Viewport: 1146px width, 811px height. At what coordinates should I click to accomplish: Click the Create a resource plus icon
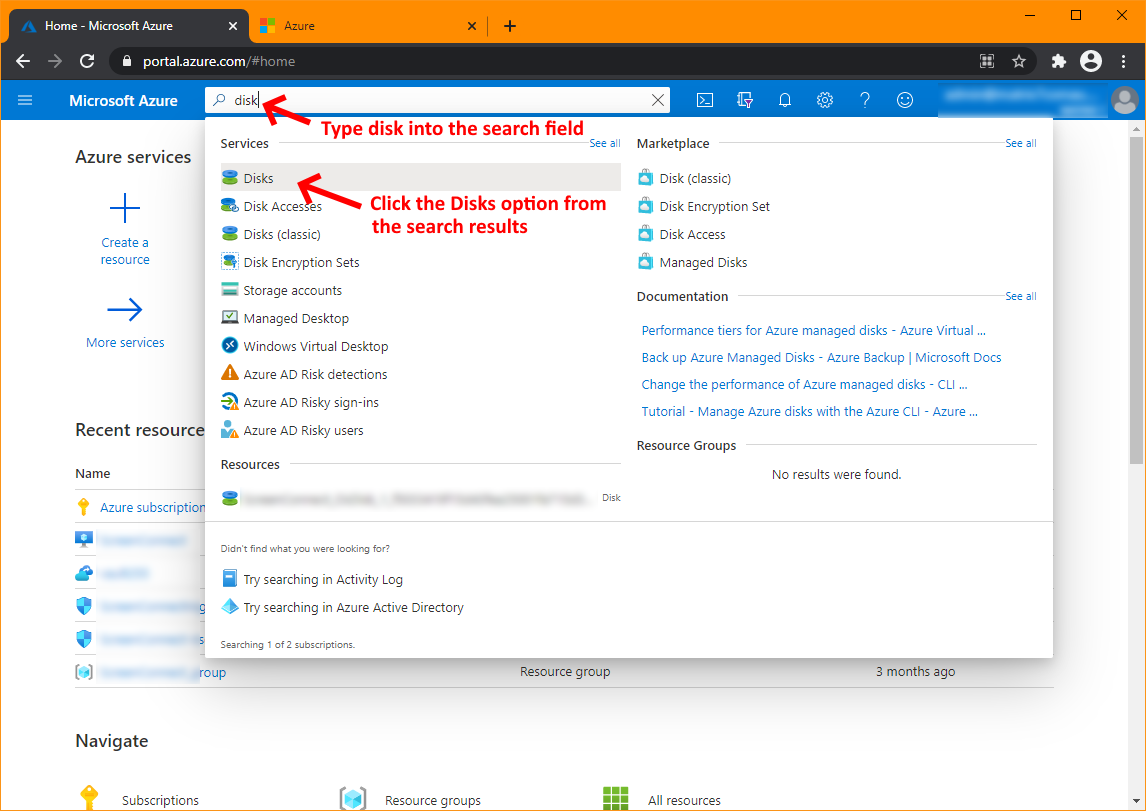124,208
